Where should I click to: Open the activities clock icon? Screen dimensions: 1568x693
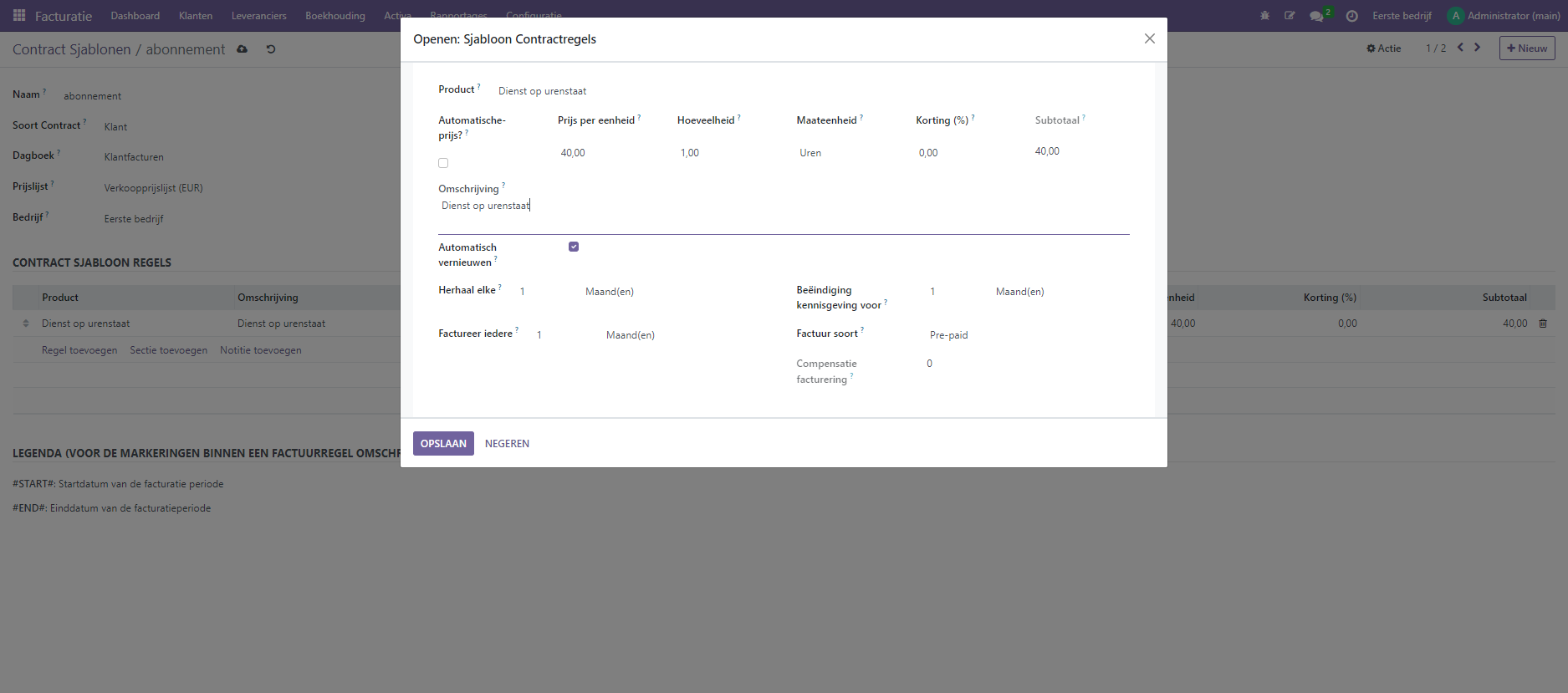[1351, 16]
